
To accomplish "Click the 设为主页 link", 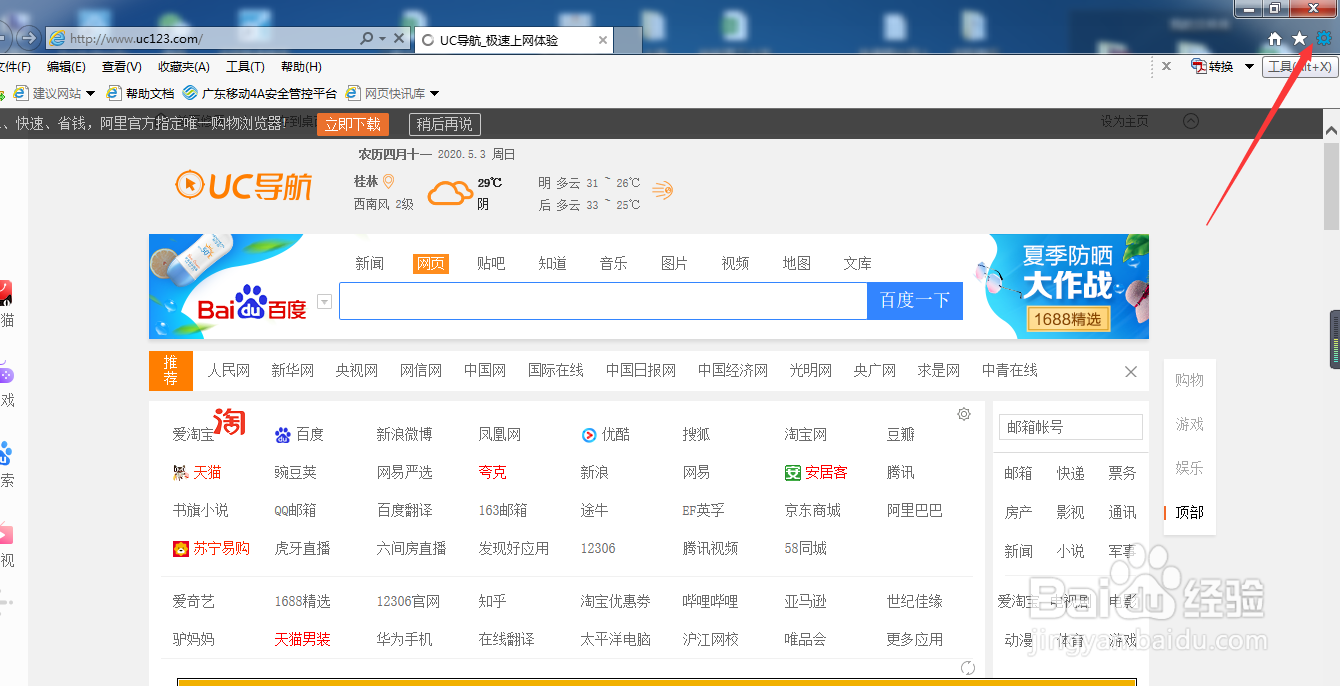I will pos(1124,121).
